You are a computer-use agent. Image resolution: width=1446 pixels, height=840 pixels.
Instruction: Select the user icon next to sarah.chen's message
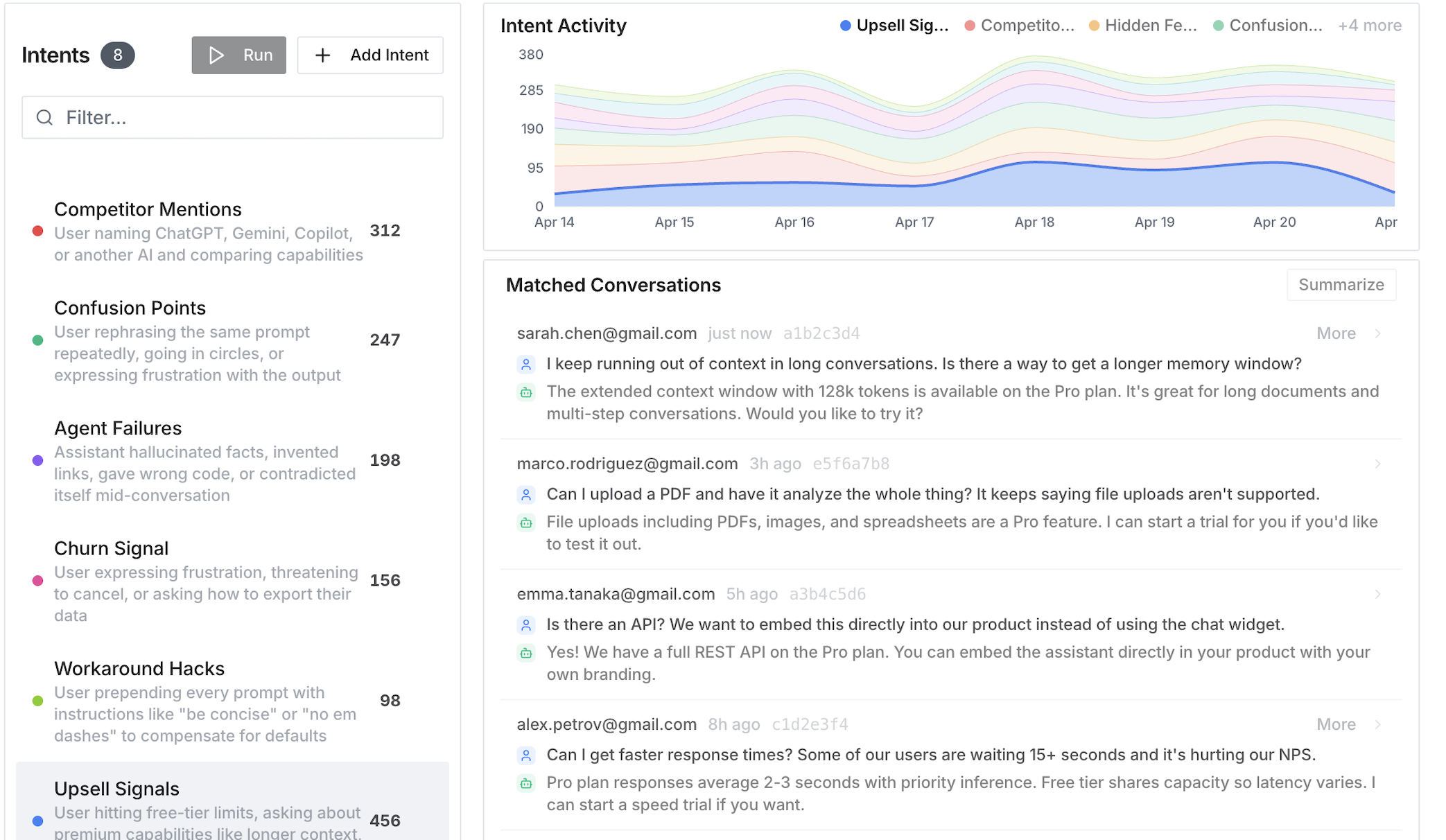click(x=525, y=363)
